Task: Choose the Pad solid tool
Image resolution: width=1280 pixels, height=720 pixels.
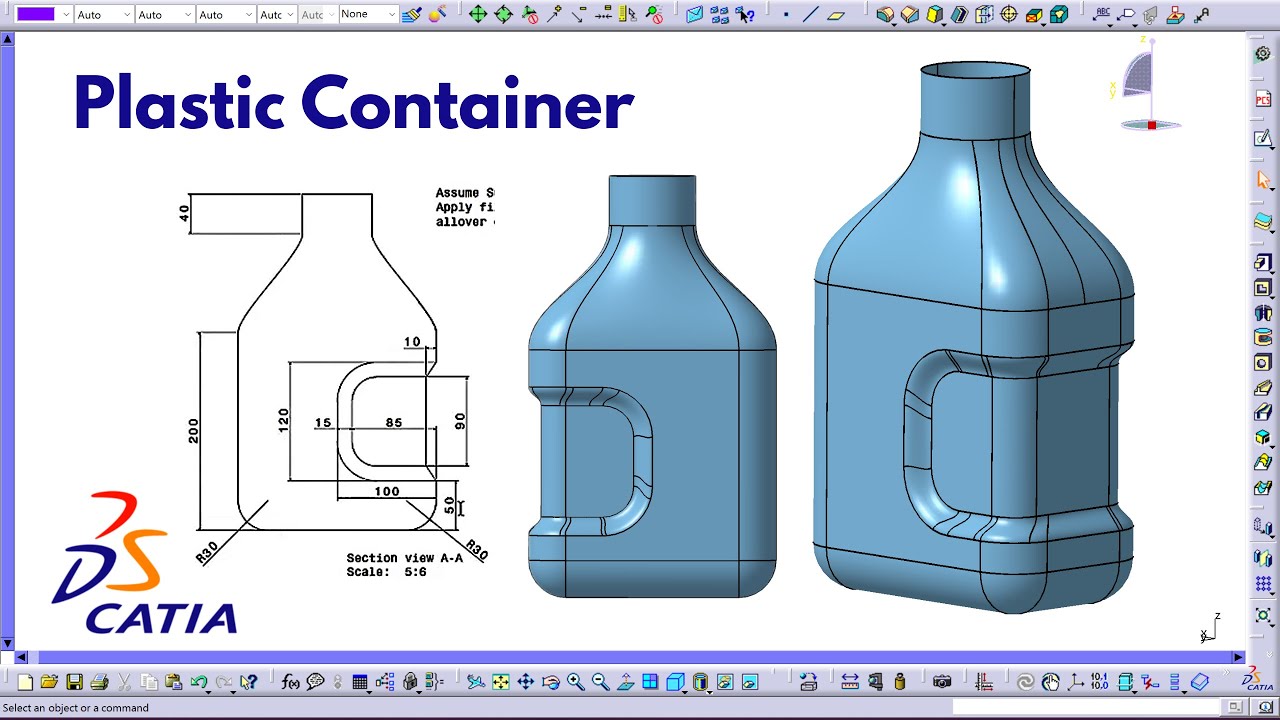Action: 885,15
